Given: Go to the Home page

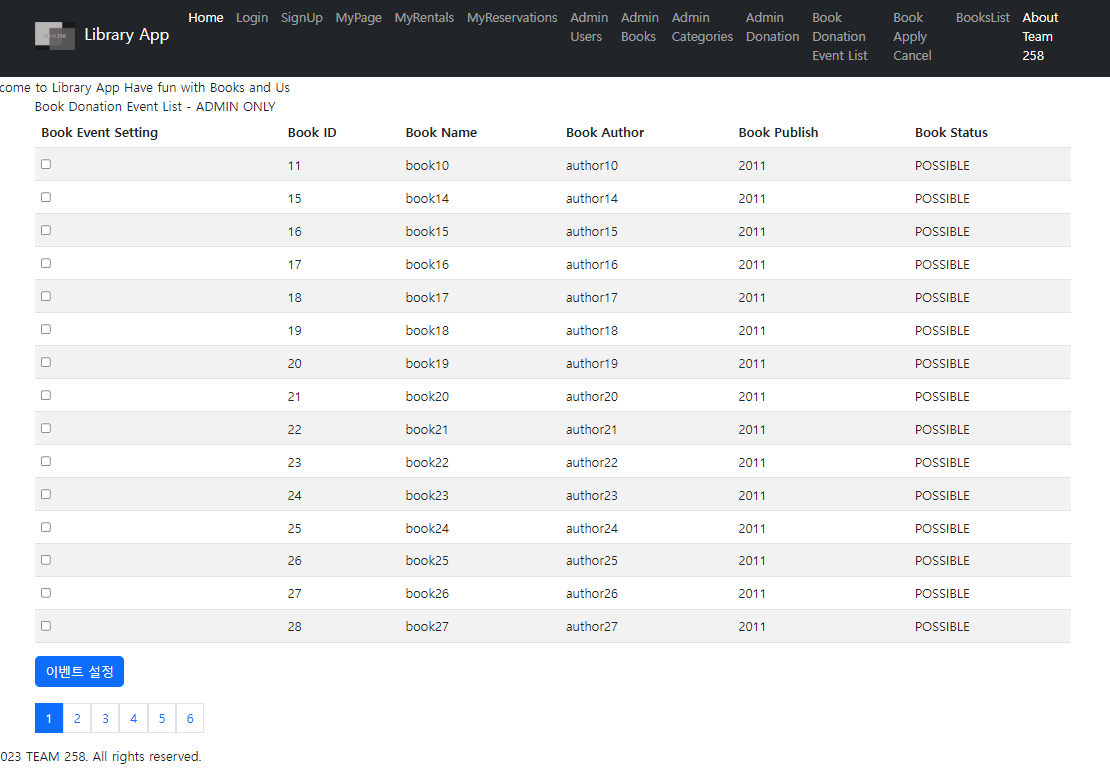Looking at the screenshot, I should [206, 18].
